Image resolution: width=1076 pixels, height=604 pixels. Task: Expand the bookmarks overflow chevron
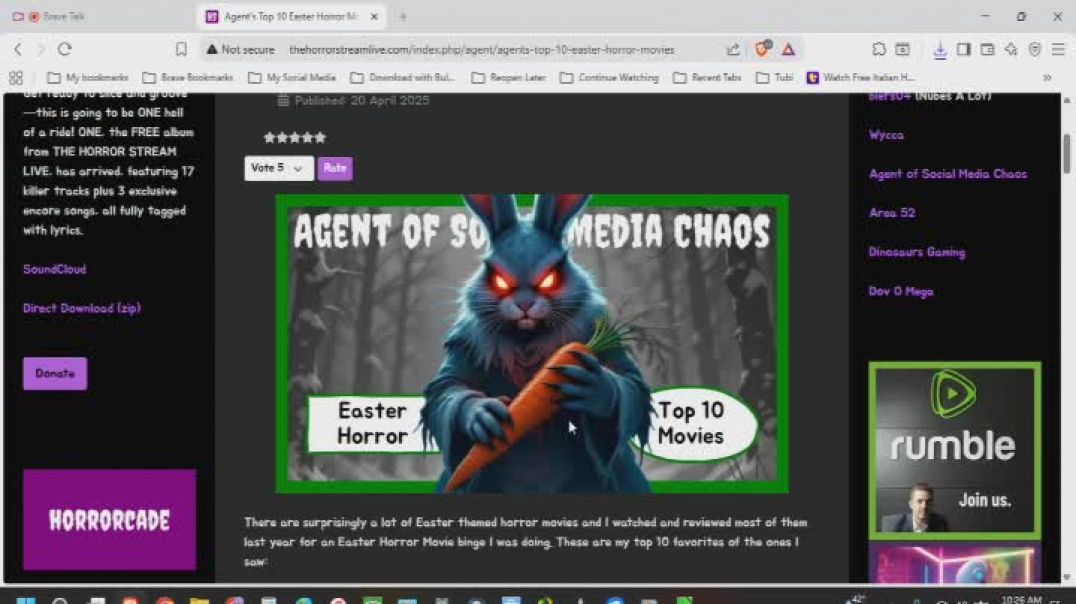point(1047,77)
